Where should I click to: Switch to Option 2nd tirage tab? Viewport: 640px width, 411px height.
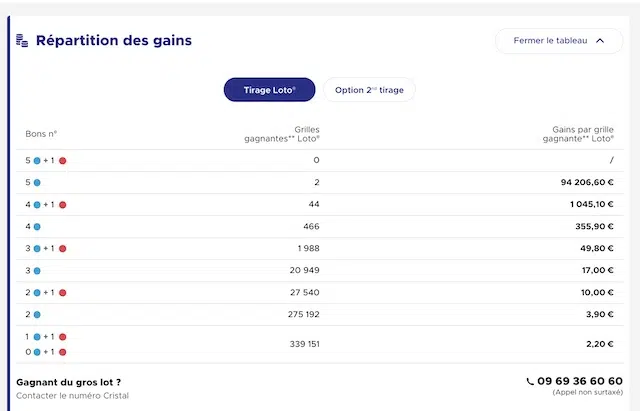pyautogui.click(x=369, y=90)
